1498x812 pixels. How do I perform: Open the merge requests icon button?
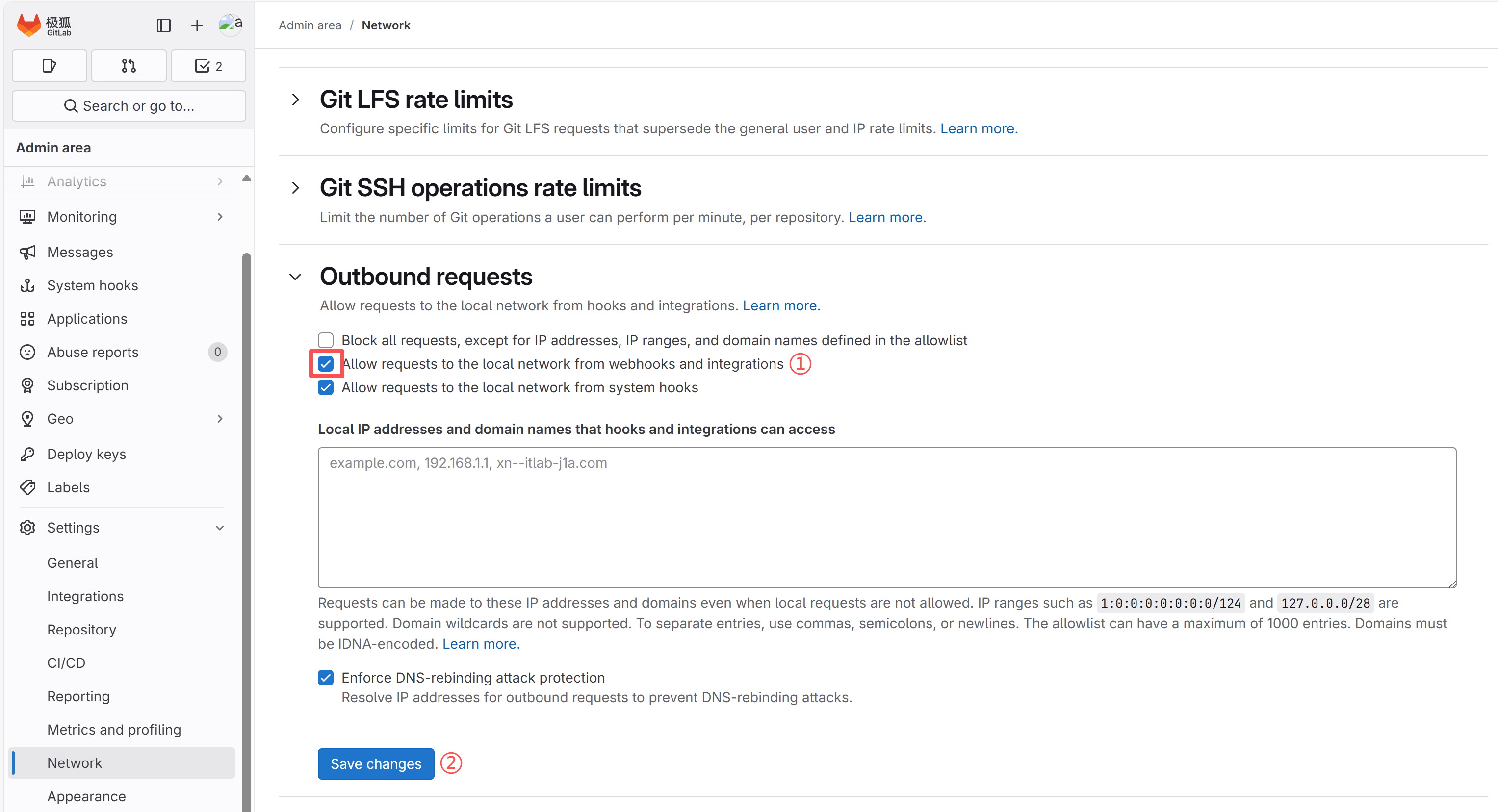[129, 66]
